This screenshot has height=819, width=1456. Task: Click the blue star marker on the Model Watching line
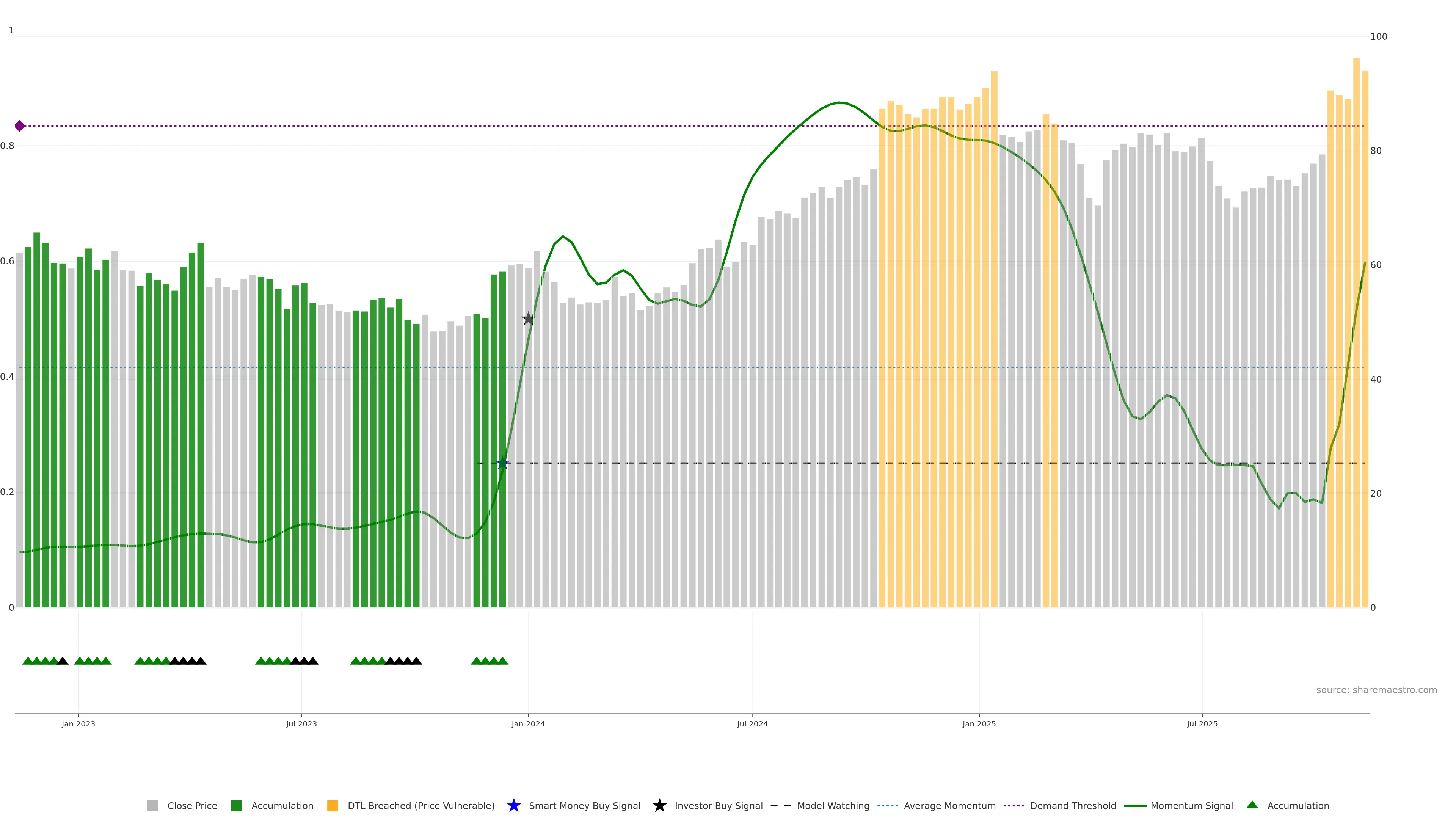(x=502, y=463)
